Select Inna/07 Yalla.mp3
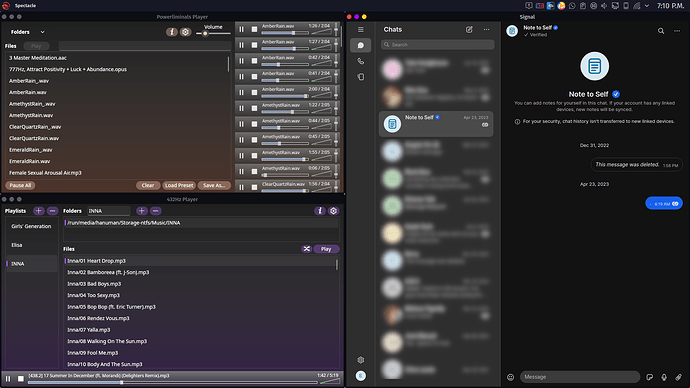The width and height of the screenshot is (690, 388). click(200, 329)
